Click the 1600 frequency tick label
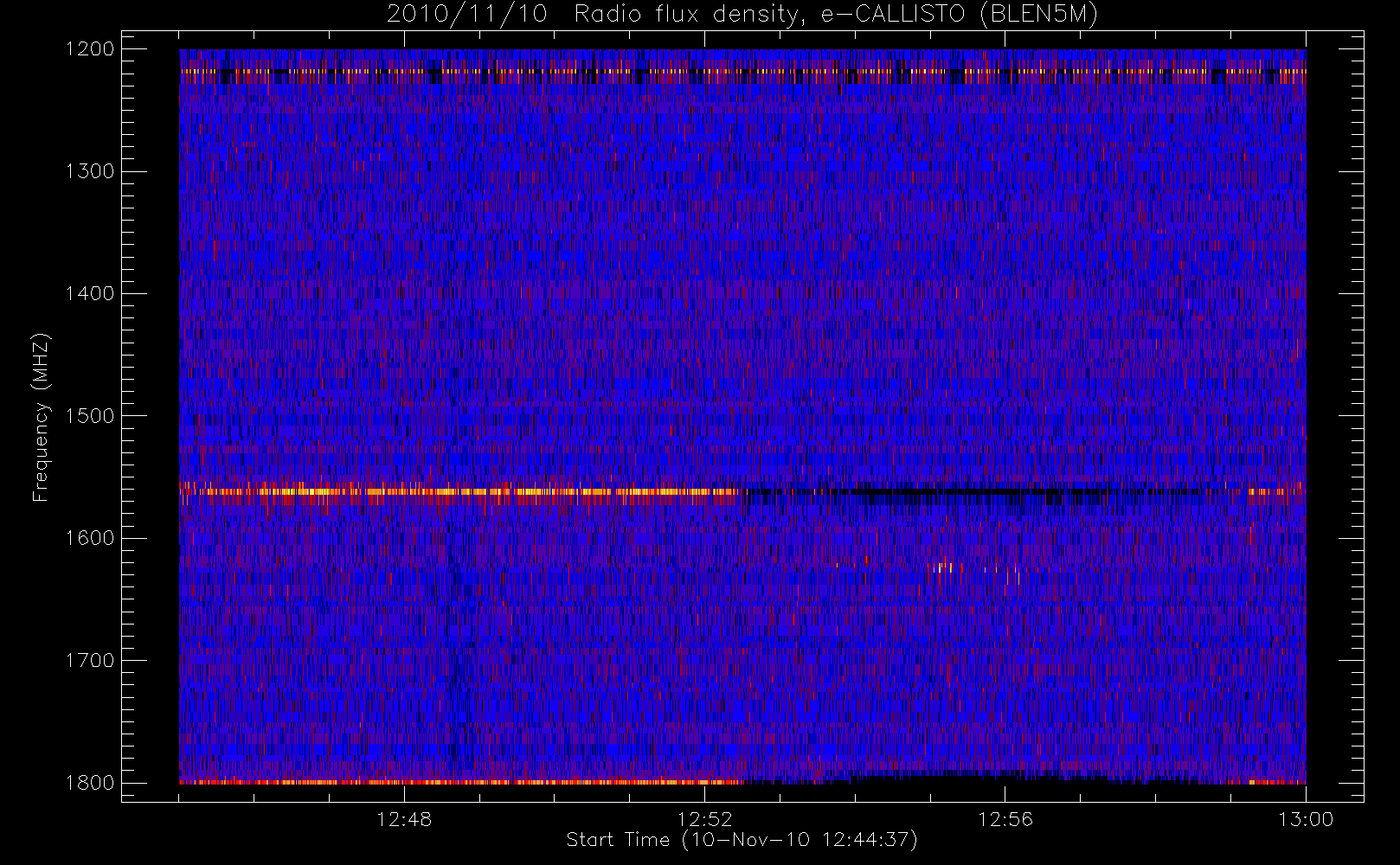The height and width of the screenshot is (865, 1400). [90, 538]
